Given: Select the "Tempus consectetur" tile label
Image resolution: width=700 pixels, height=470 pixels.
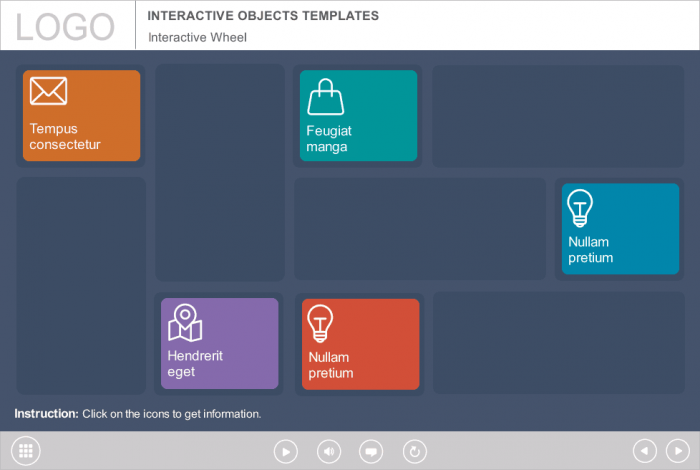Looking at the screenshot, I should click(67, 137).
